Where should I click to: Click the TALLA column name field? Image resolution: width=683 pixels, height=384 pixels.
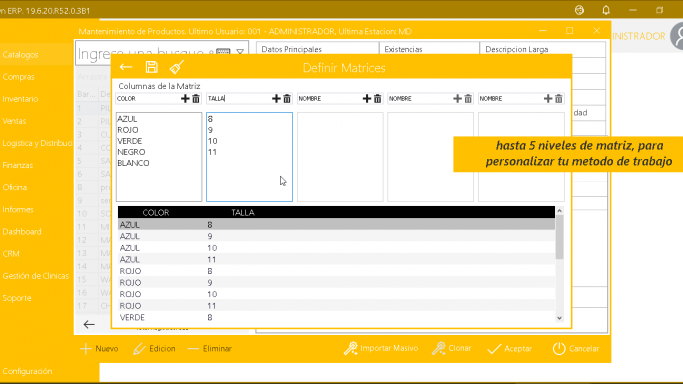(x=238, y=99)
